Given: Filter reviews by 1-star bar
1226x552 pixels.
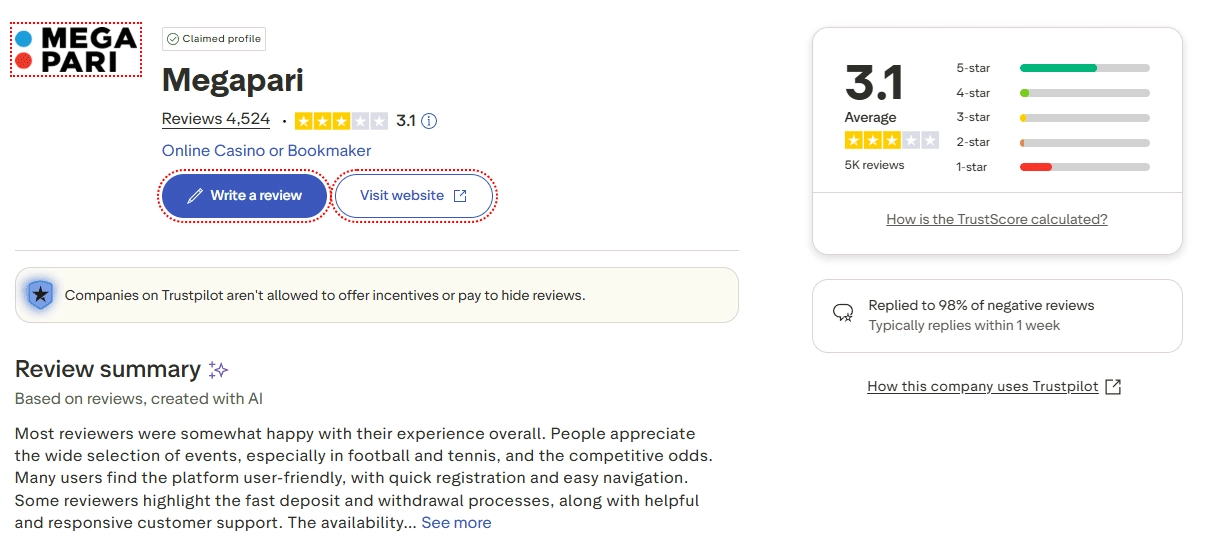Looking at the screenshot, I should tap(1084, 167).
